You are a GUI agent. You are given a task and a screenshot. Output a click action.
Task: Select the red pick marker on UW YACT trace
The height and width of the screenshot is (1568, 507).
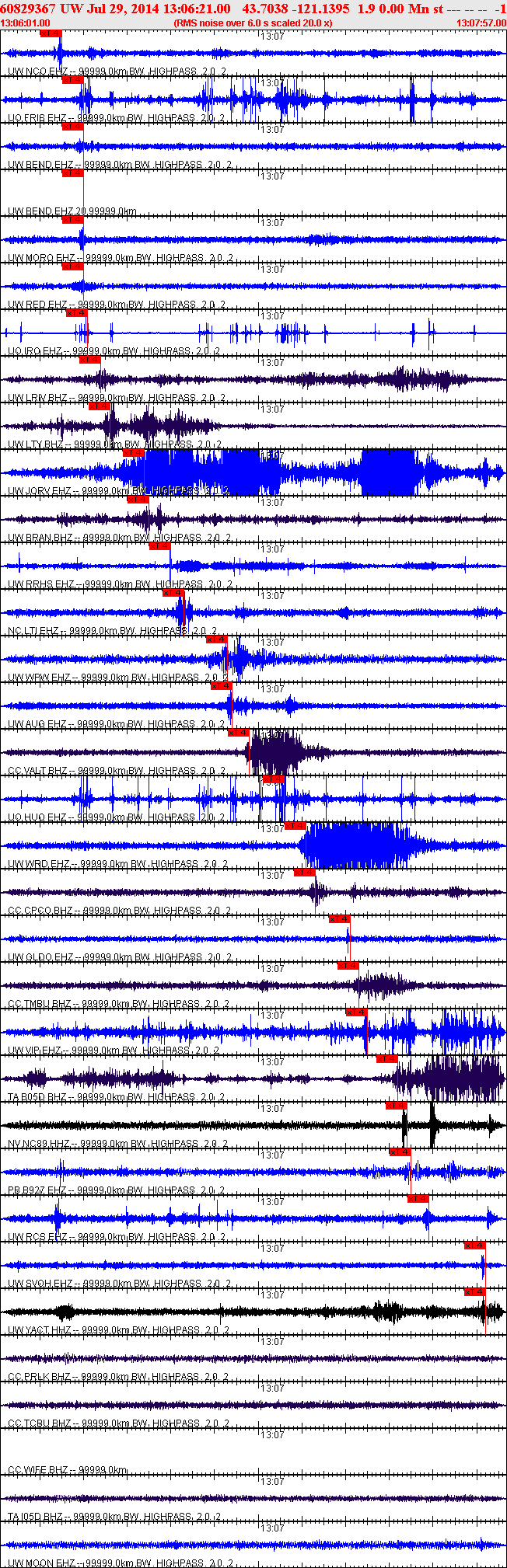coord(475,1292)
